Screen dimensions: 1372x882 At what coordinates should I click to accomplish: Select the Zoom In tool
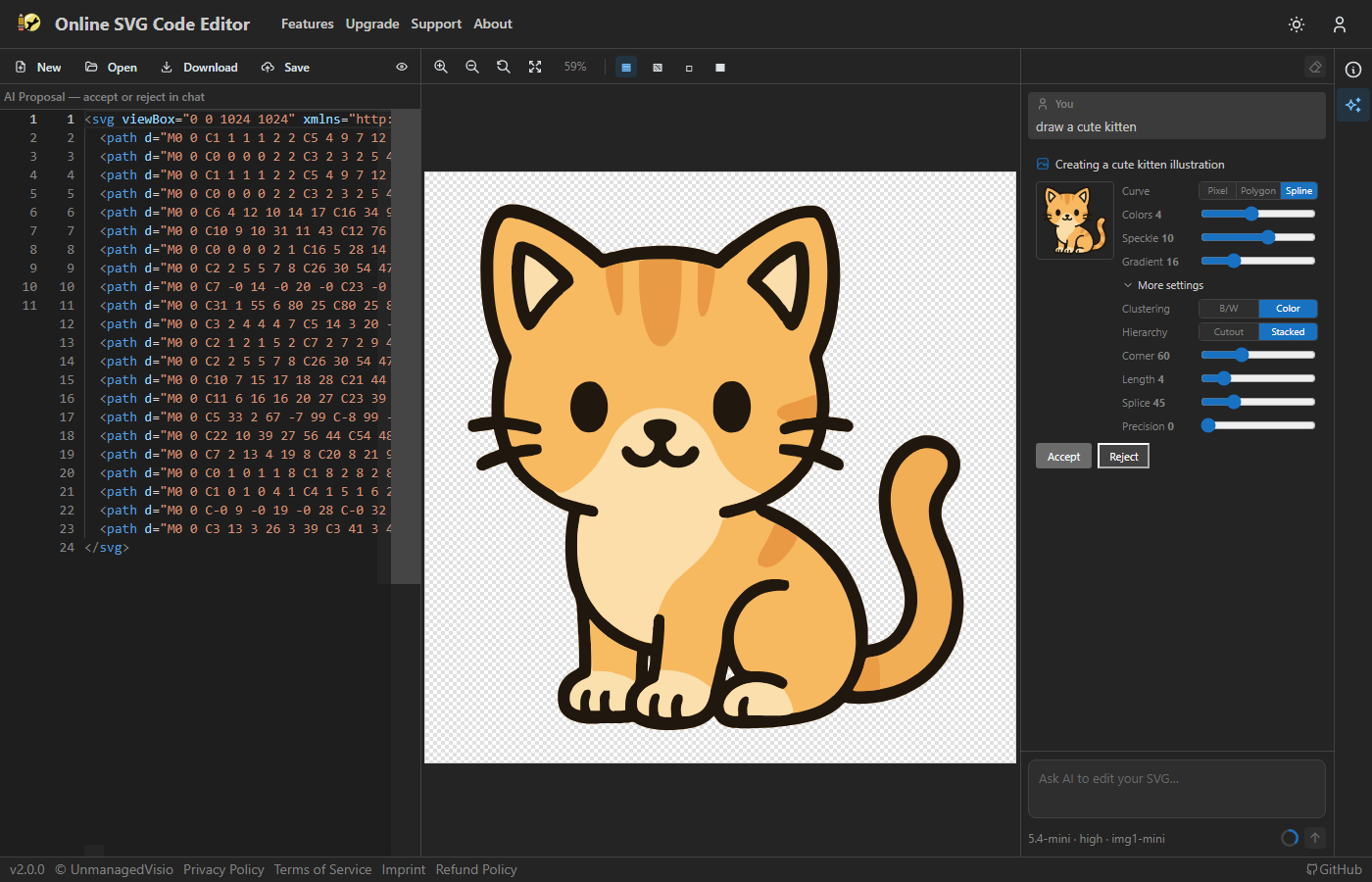click(x=441, y=67)
